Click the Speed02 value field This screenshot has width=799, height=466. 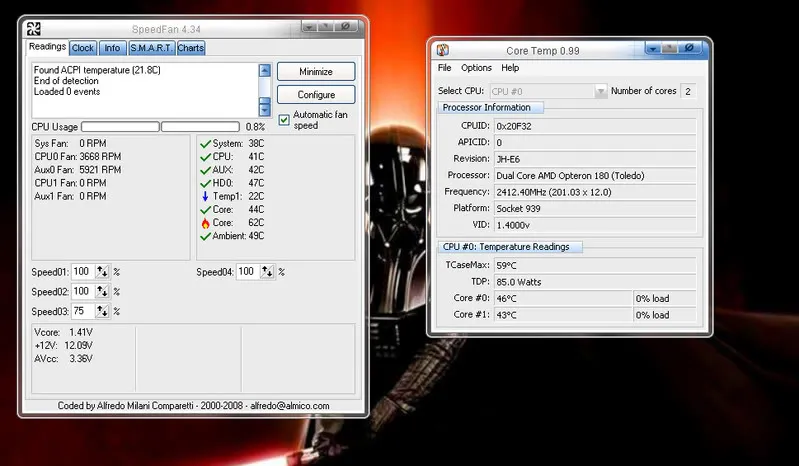[83, 291]
